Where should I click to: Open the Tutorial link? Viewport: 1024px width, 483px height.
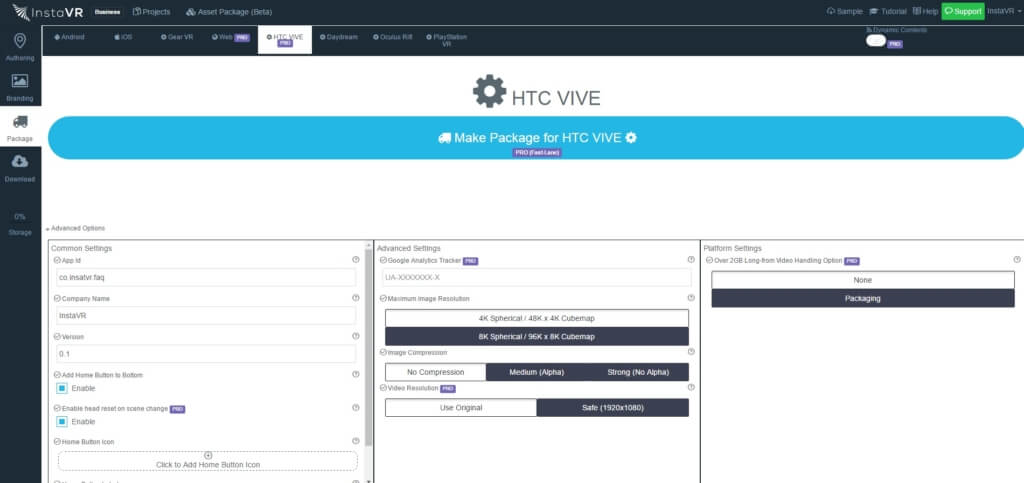click(x=888, y=11)
